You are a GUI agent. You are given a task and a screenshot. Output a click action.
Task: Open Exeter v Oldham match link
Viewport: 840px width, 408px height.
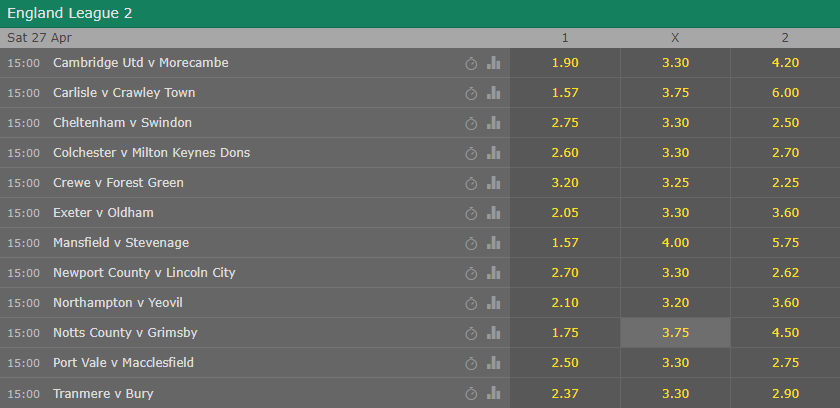[x=103, y=213]
